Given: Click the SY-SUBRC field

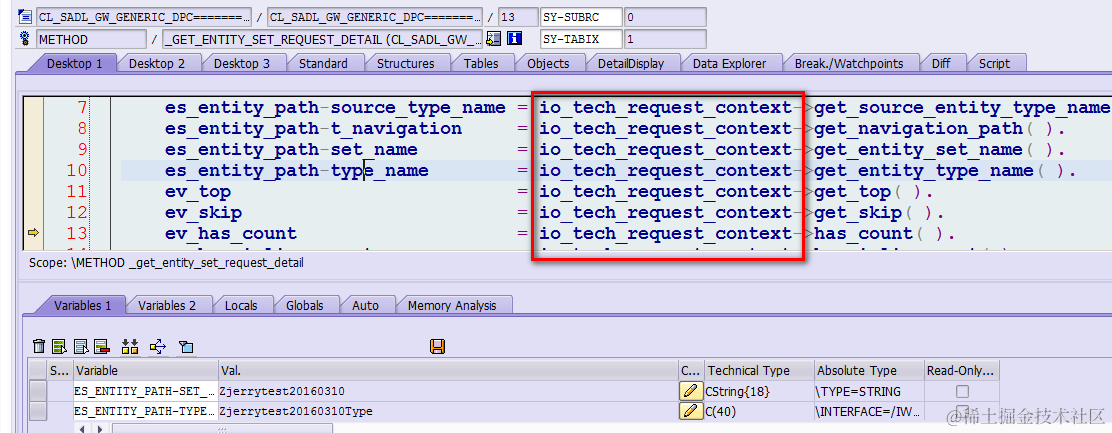Looking at the screenshot, I should pyautogui.click(x=581, y=17).
